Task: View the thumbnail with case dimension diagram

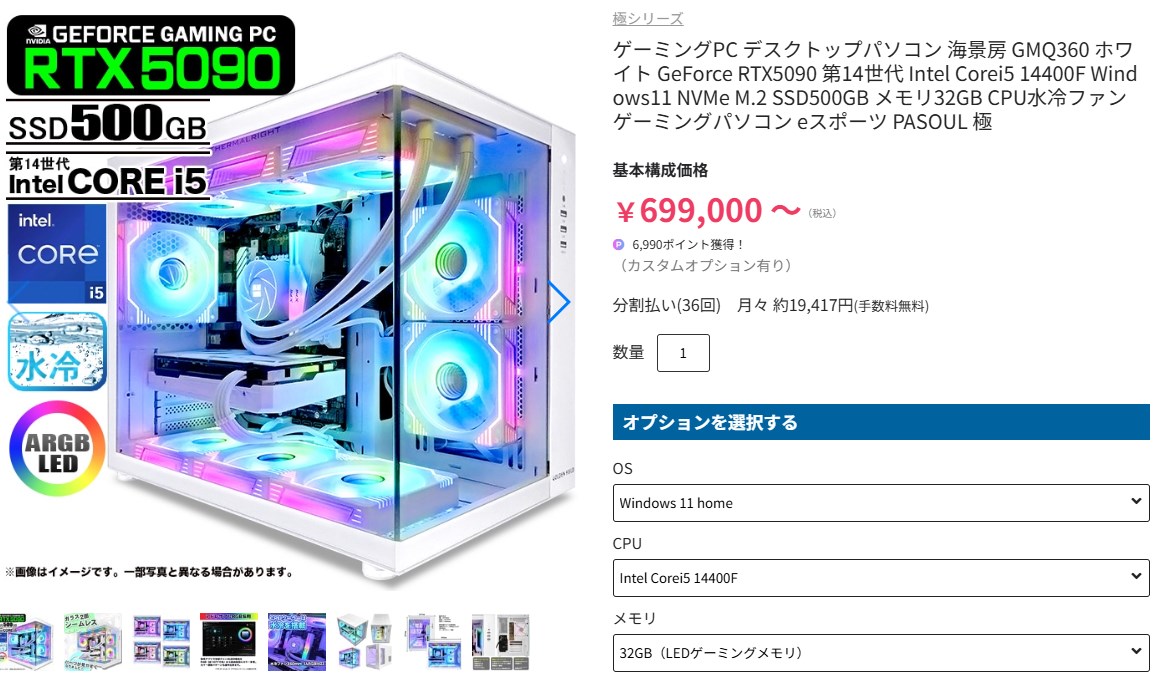Action: [x=433, y=641]
